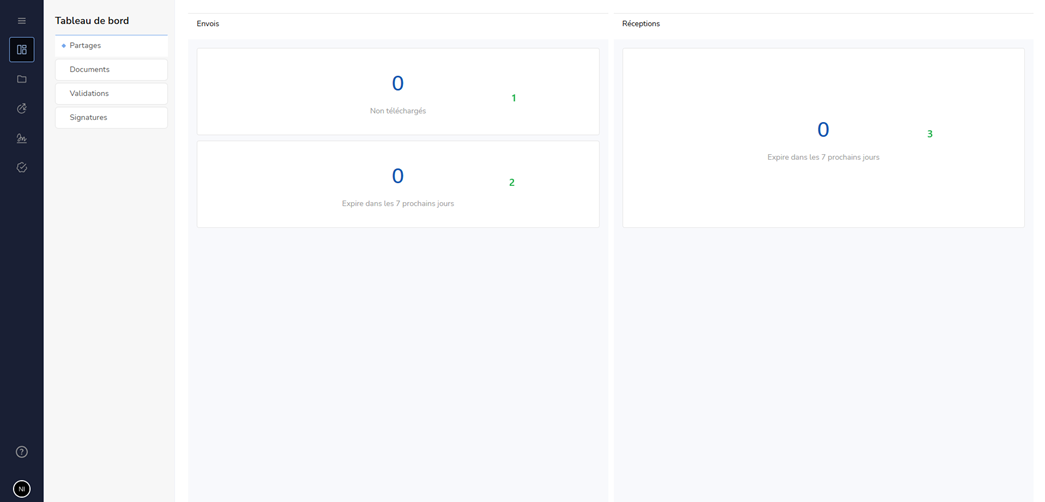Screen dimensions: 1045x502
Task: Open the folder icon for documents
Action: coord(22,79)
